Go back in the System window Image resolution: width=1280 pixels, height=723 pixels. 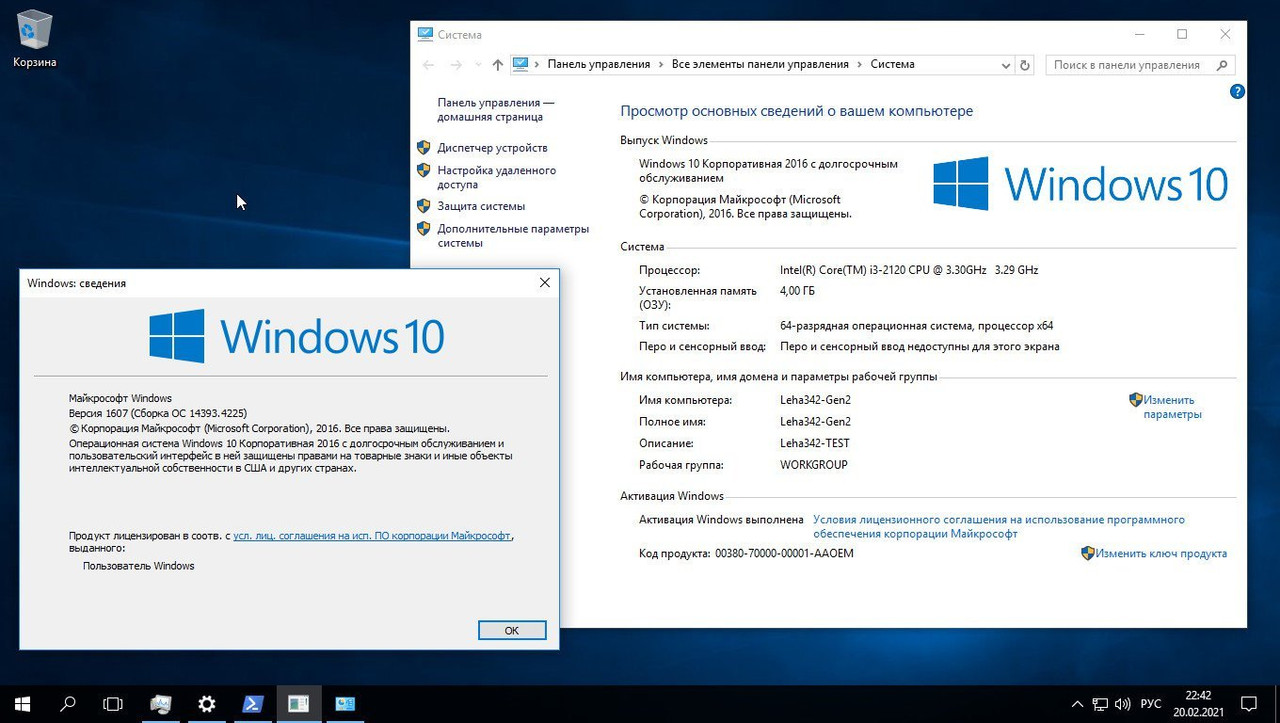[428, 65]
